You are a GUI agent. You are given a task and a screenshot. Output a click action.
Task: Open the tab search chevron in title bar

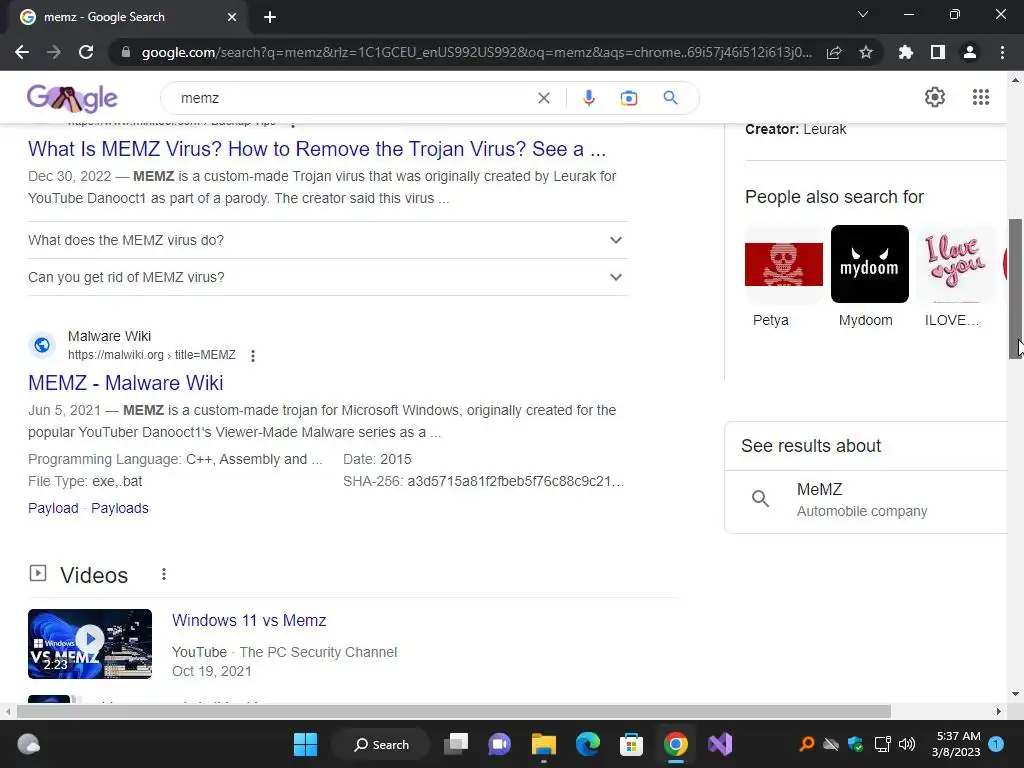point(863,14)
